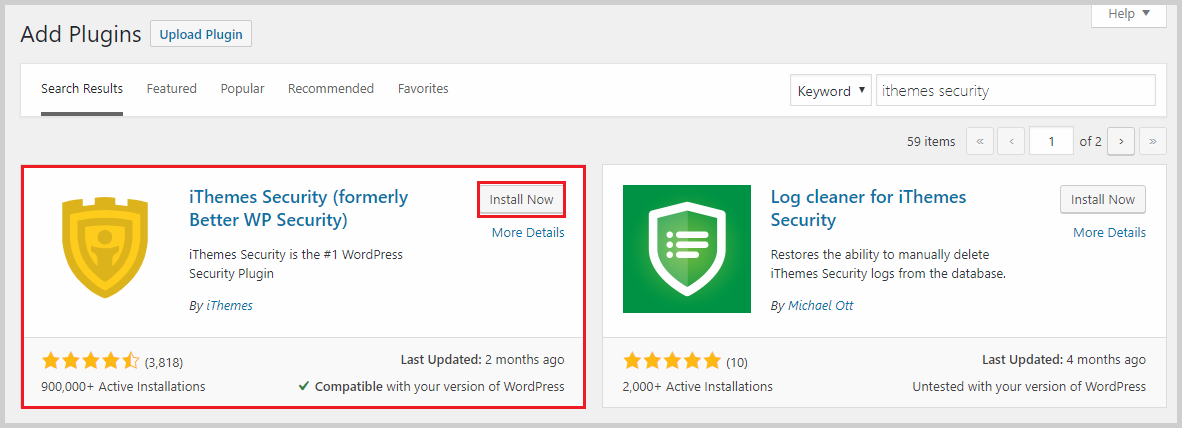
Task: Open More Details for iThemes Security
Action: point(528,233)
